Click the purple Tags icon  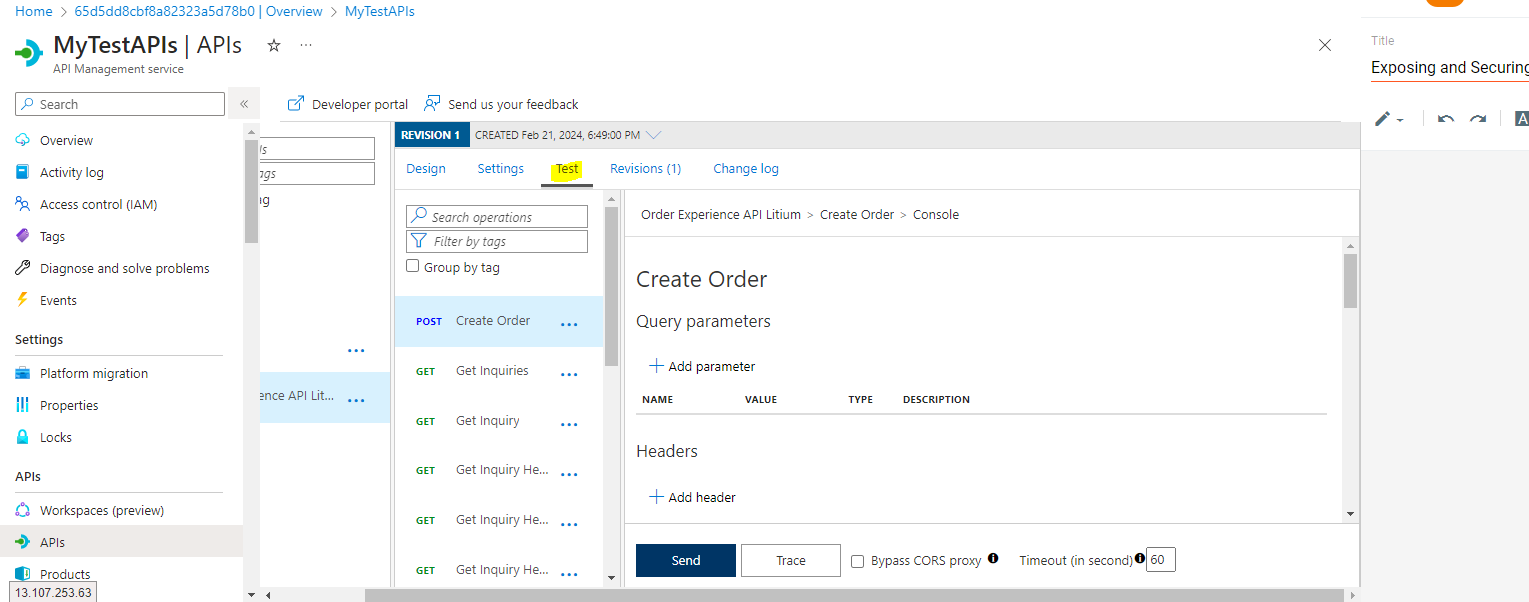pos(23,237)
